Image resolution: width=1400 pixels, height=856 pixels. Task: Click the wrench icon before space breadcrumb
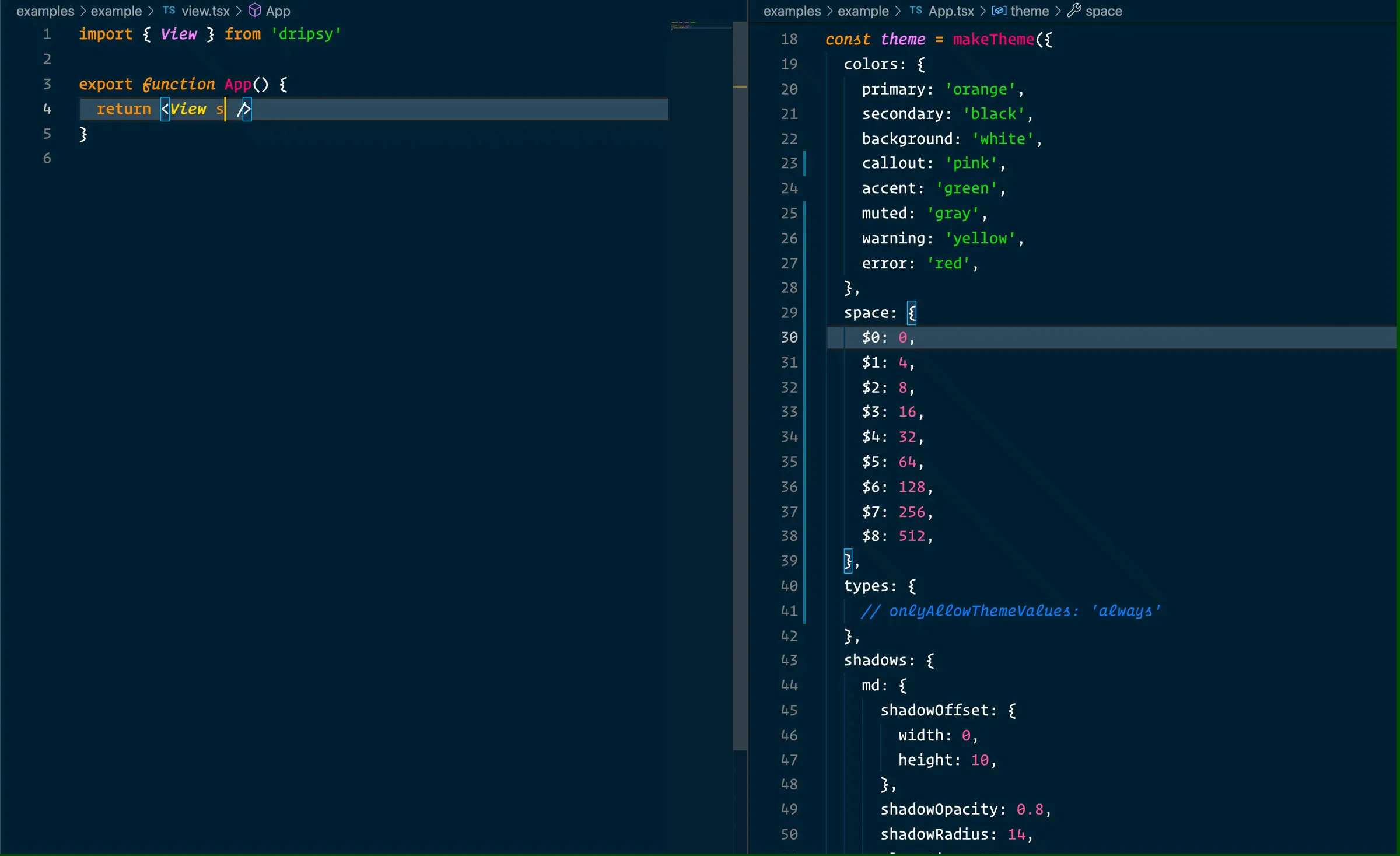(1074, 11)
